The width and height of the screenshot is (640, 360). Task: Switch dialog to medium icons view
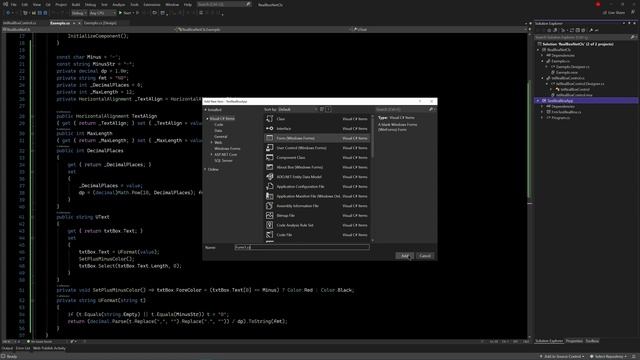pyautogui.click(x=328, y=109)
